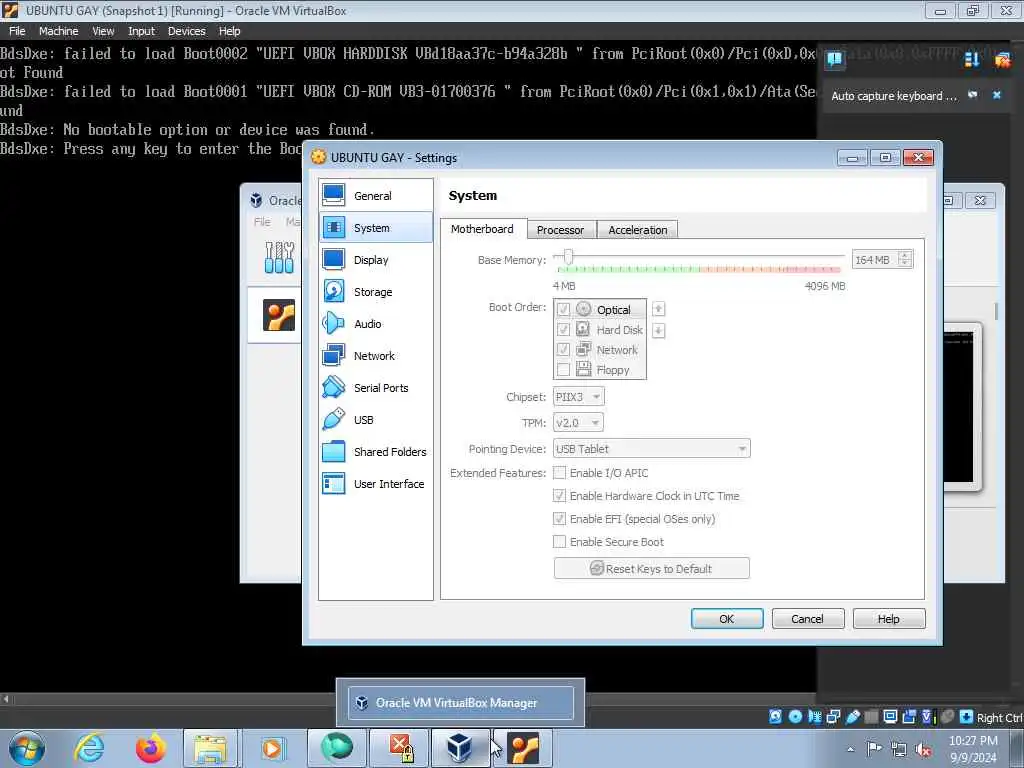This screenshot has height=768, width=1024.
Task: Enable the Floppy boot order checkbox
Action: (x=563, y=370)
